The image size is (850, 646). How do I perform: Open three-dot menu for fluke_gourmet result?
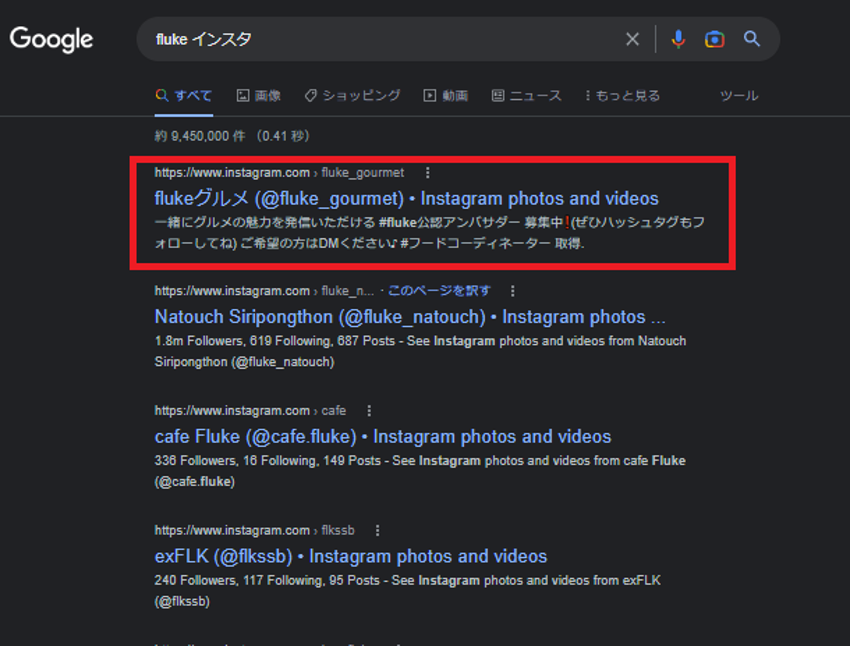428,173
